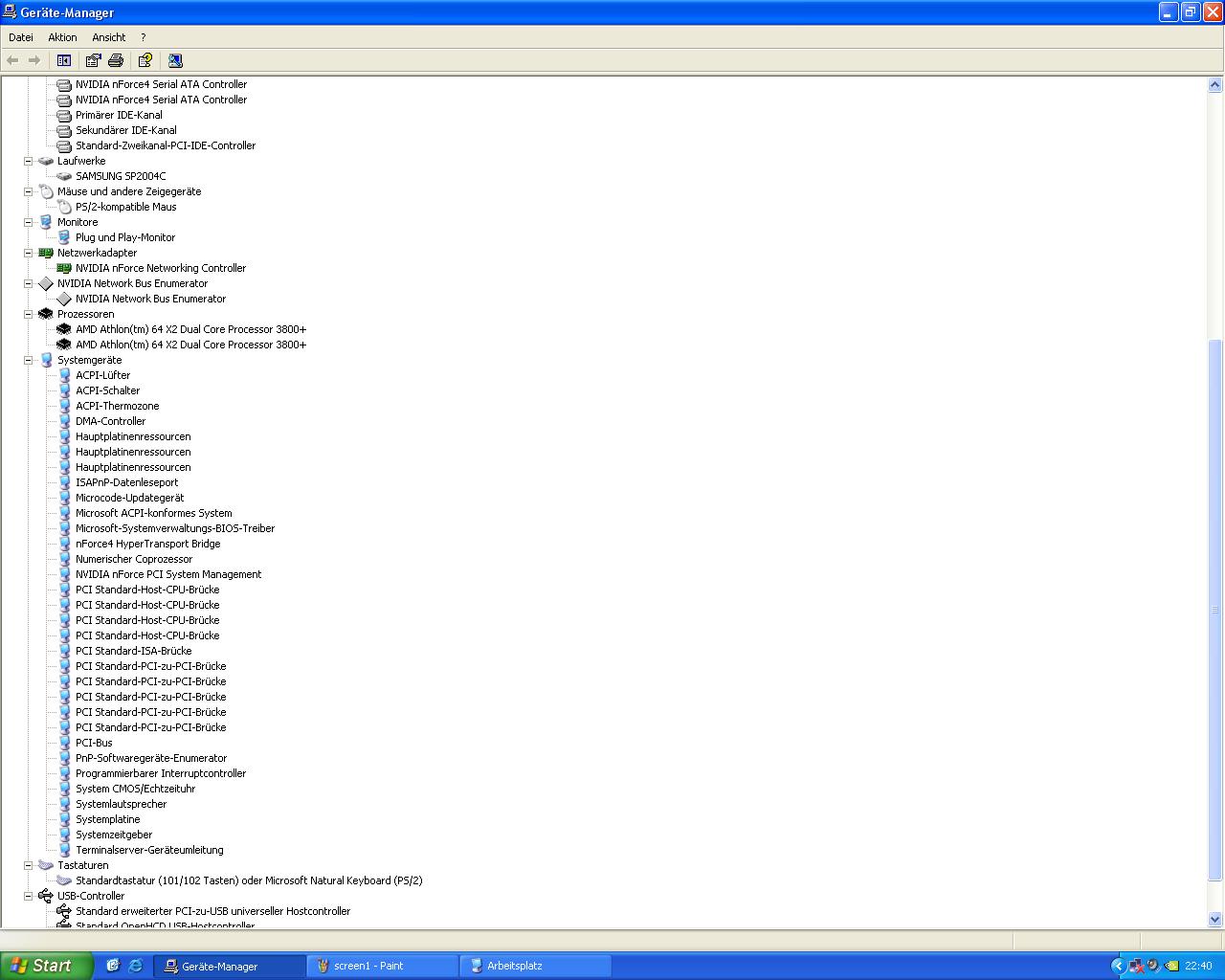
Task: Click the disabled Forward arrow toolbar icon
Action: [x=34, y=60]
